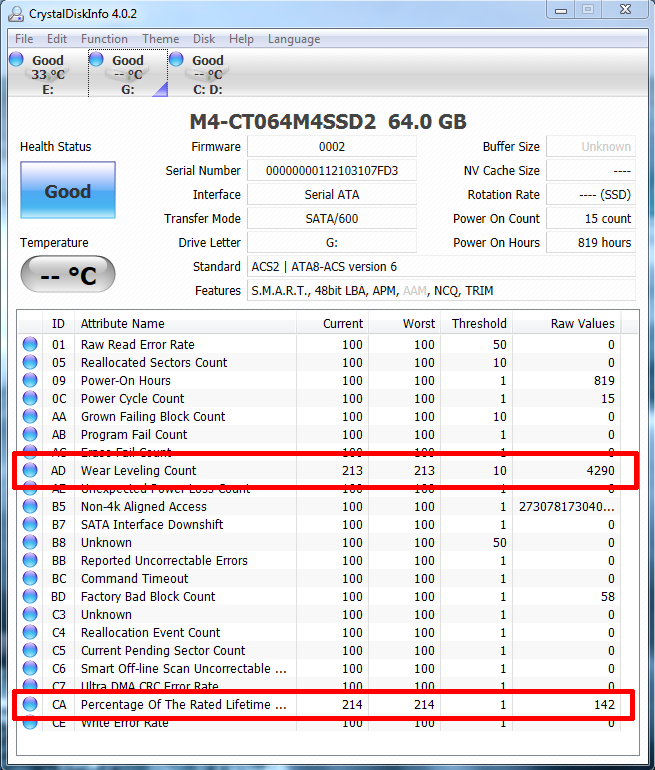The image size is (655, 770).
Task: Open the Help menu
Action: point(241,39)
